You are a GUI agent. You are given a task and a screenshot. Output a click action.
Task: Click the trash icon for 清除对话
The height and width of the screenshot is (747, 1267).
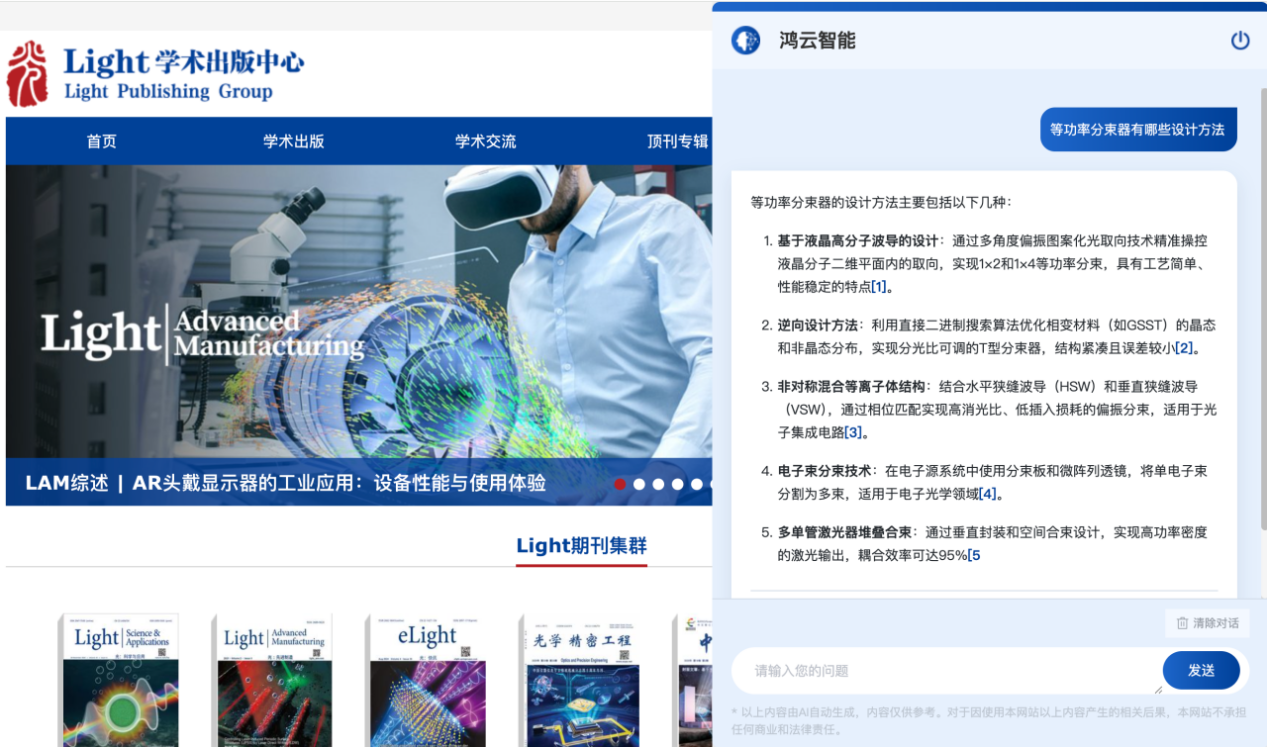point(1182,623)
